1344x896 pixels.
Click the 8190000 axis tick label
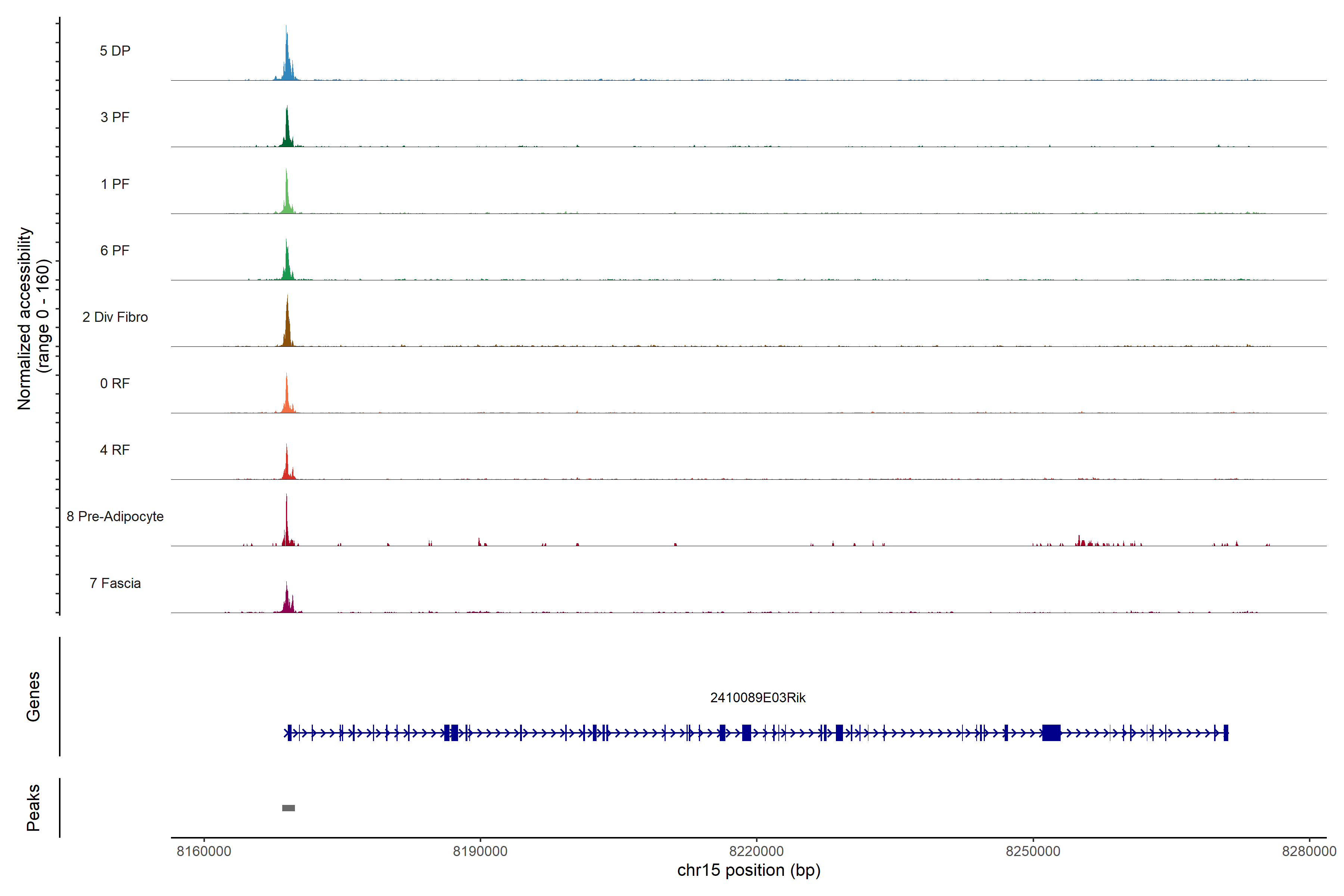(480, 851)
